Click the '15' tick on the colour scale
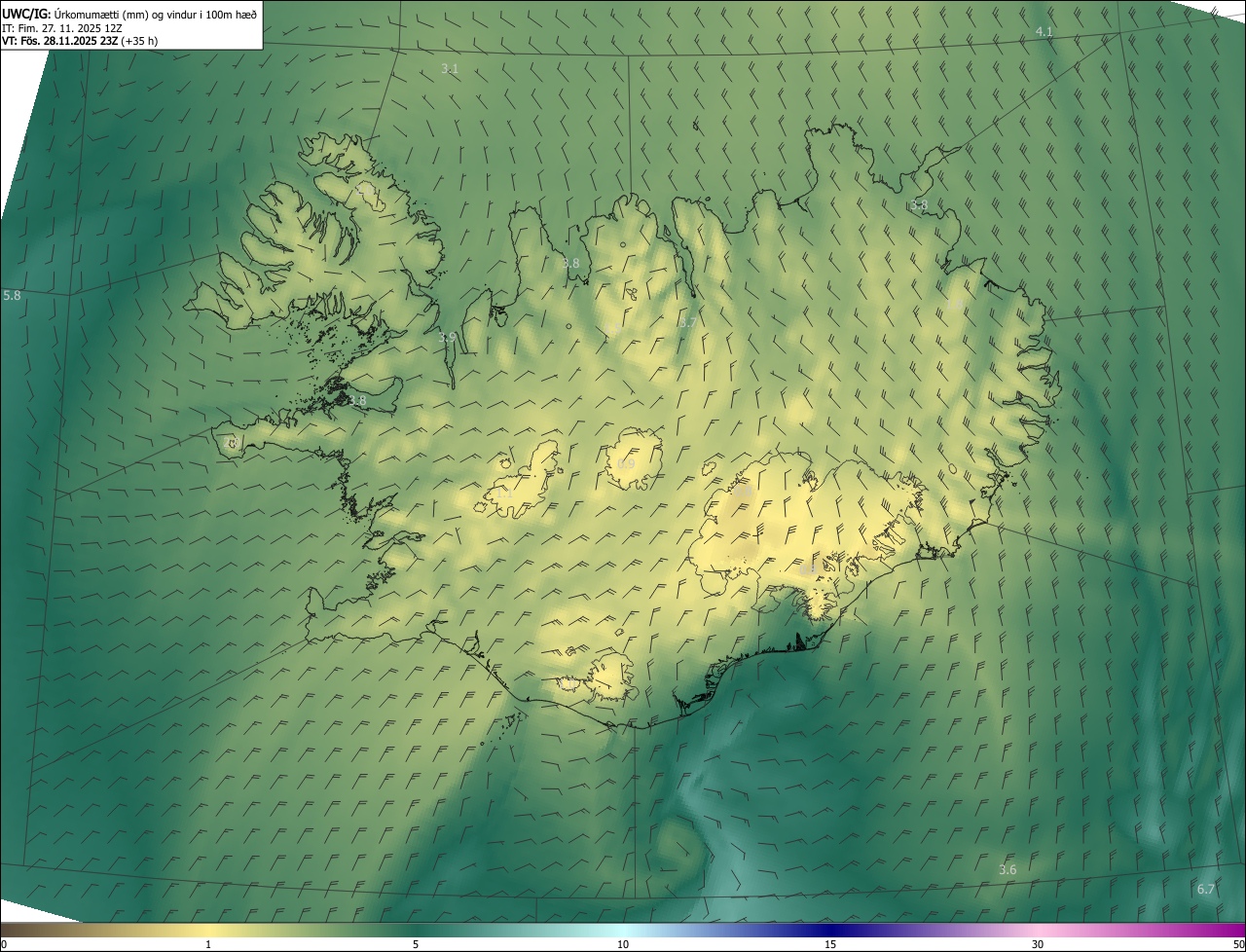The height and width of the screenshot is (952, 1246). 830,944
